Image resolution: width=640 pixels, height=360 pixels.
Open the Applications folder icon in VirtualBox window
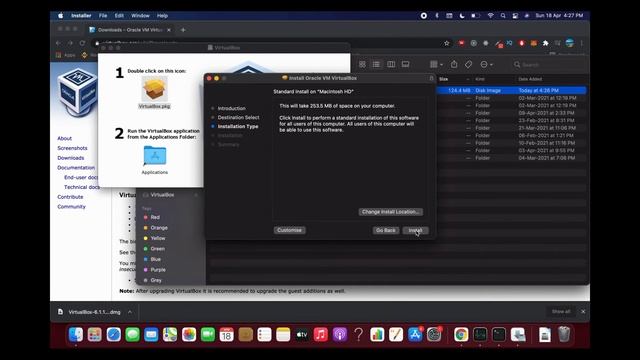tap(155, 156)
